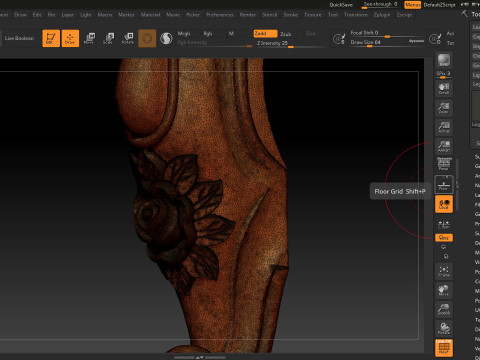The height and width of the screenshot is (360, 480).
Task: Open the Texture menu
Action: click(313, 15)
